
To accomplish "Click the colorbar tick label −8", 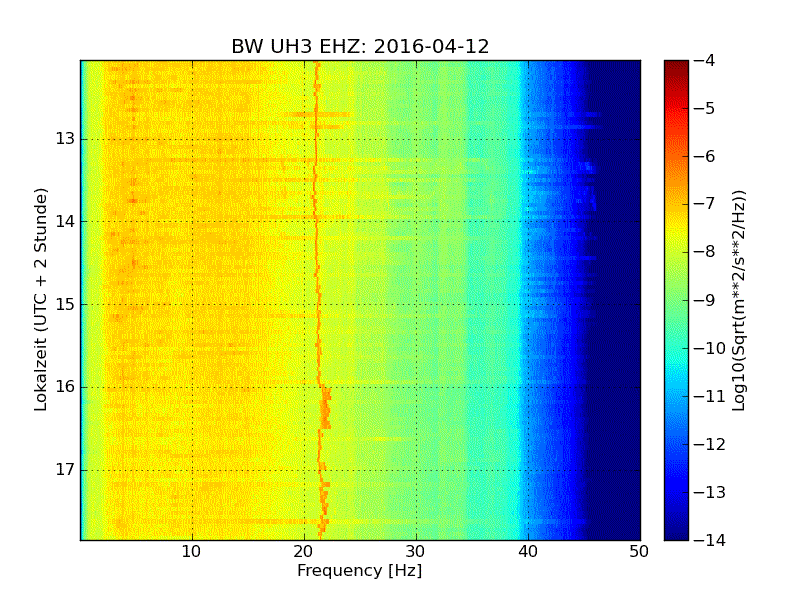I will pos(705,252).
